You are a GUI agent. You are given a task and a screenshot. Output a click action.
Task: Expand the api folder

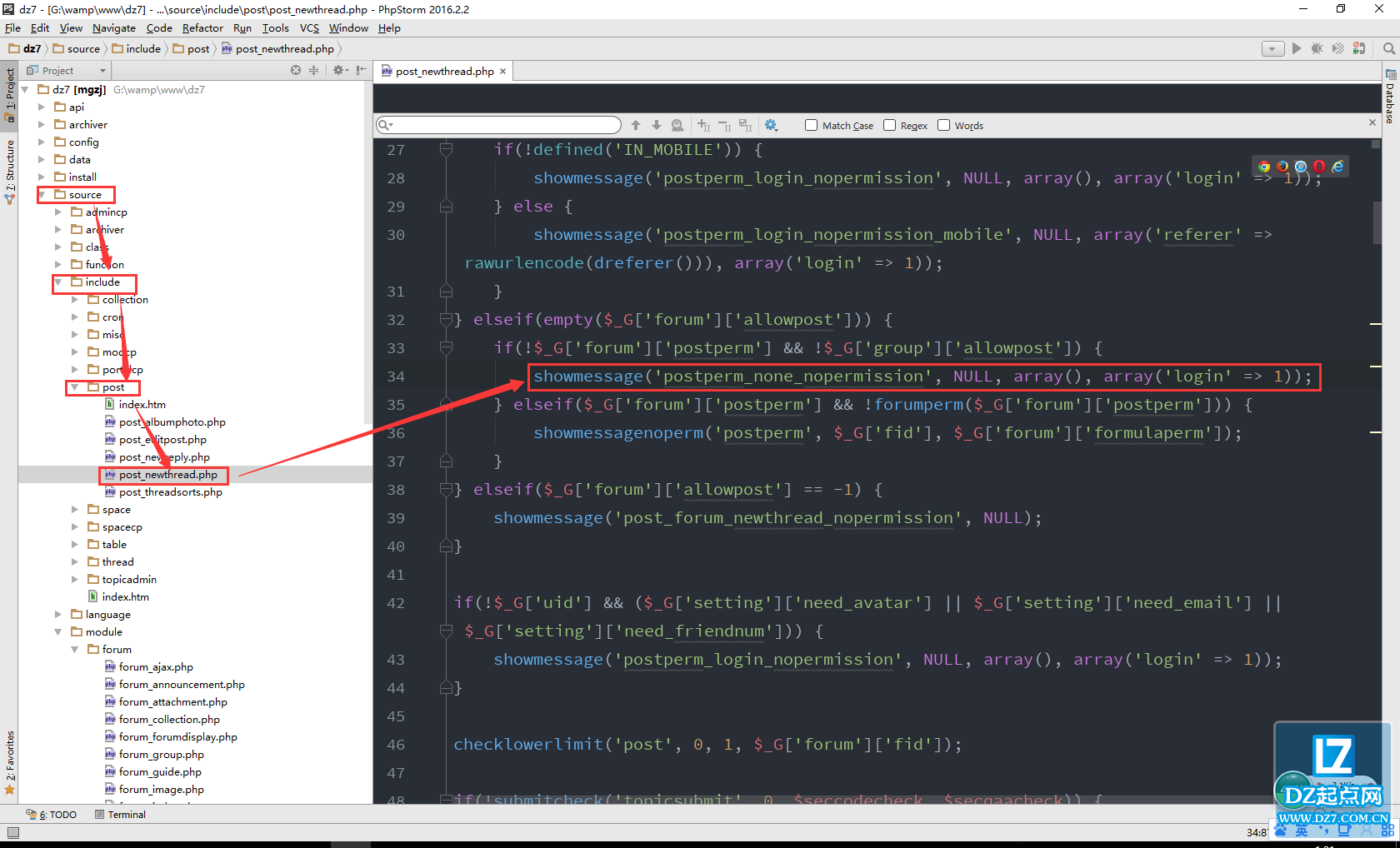42,107
